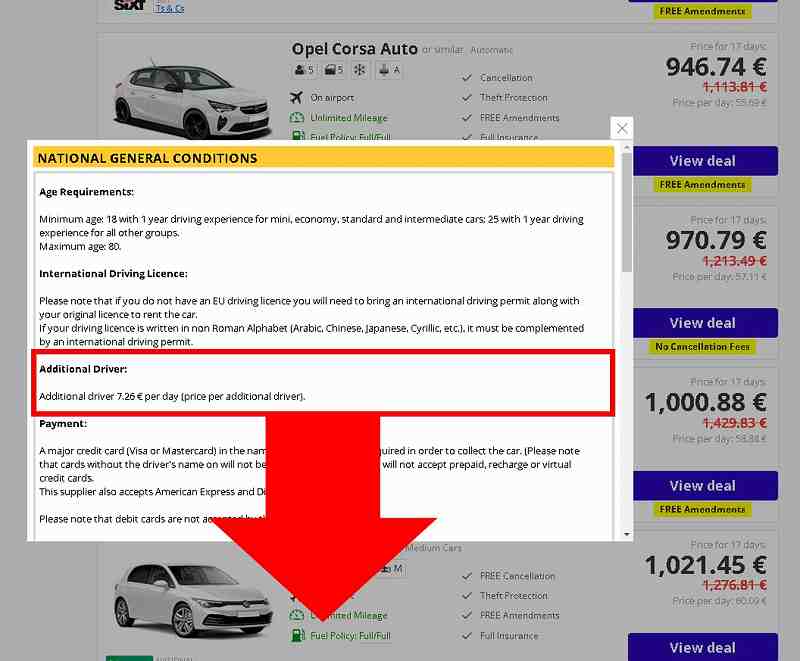Click the conditions popup scrollbar thumb

tap(627, 213)
